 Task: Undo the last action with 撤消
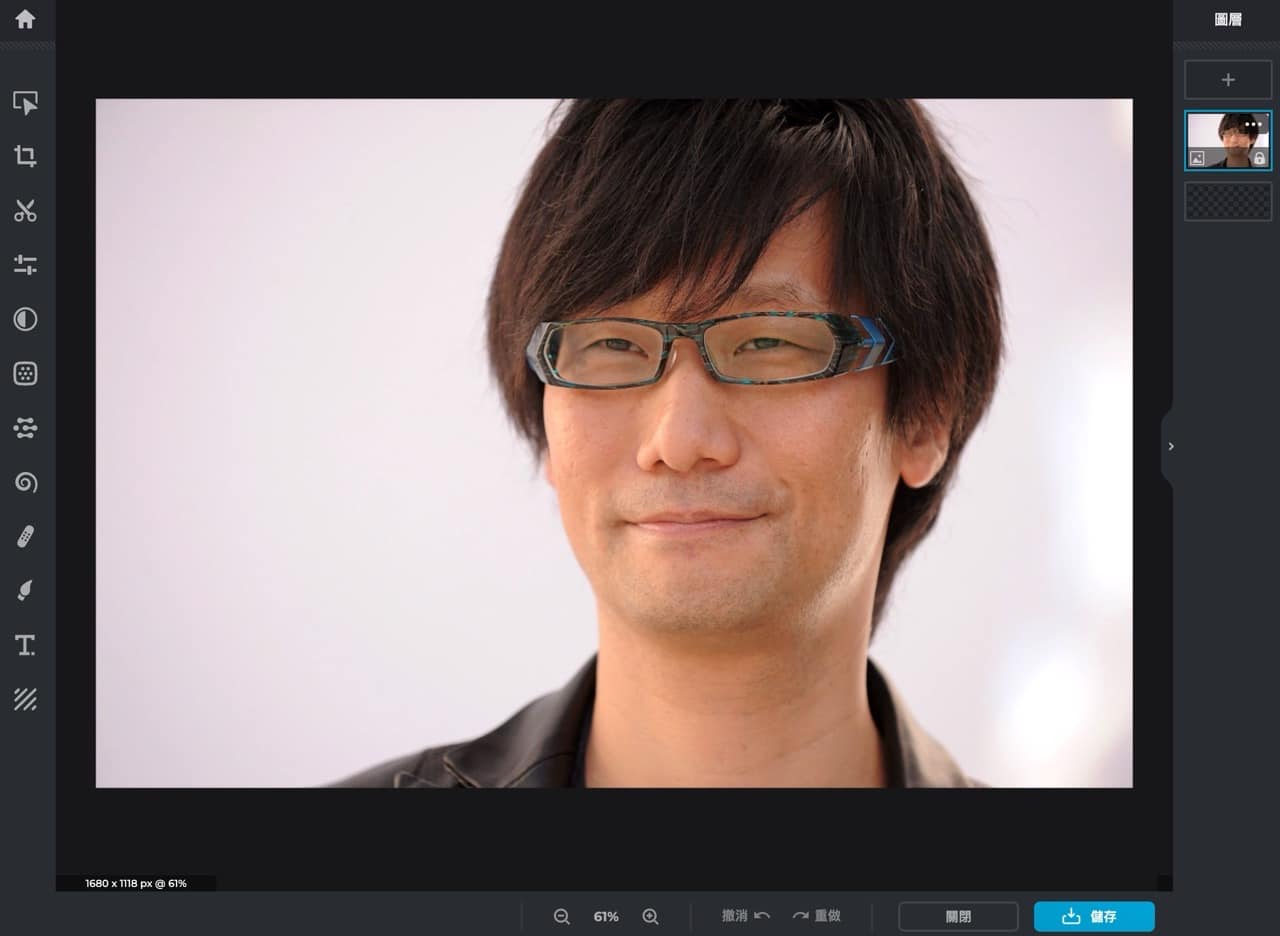(x=746, y=916)
